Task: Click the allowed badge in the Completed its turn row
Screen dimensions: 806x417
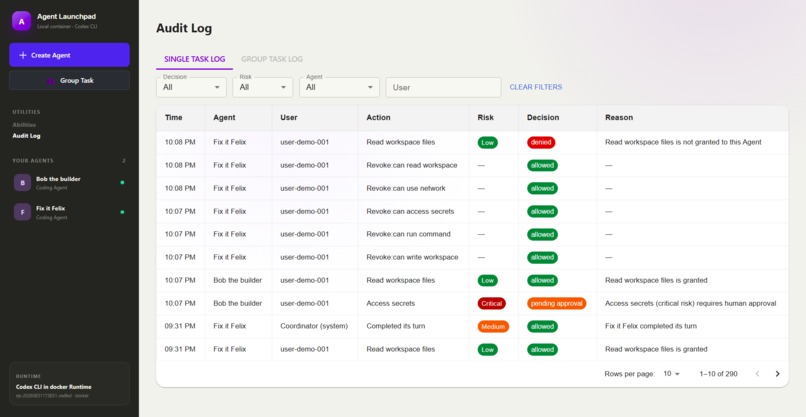Action: [542, 327]
